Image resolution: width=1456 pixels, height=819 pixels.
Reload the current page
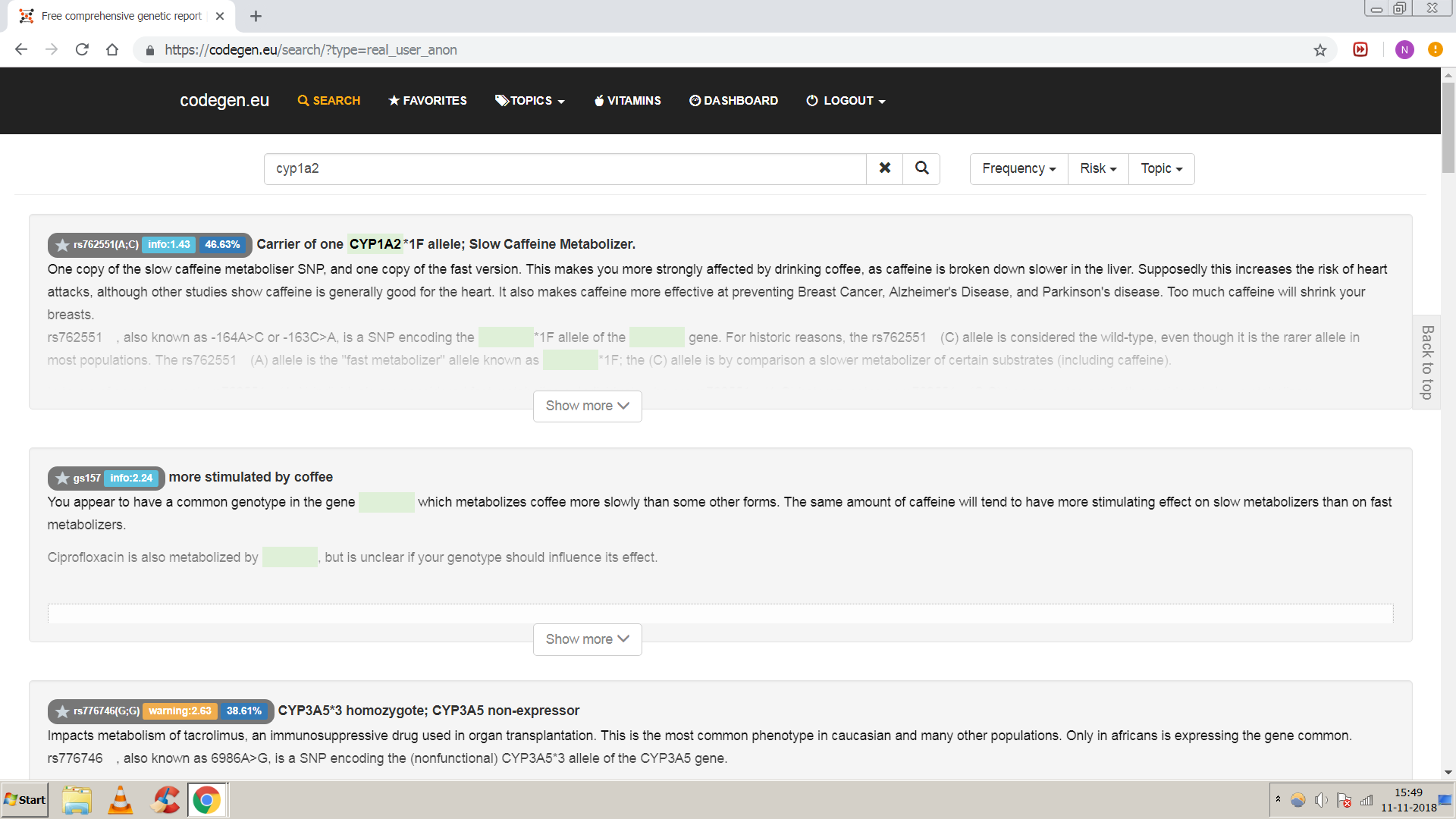pyautogui.click(x=82, y=49)
